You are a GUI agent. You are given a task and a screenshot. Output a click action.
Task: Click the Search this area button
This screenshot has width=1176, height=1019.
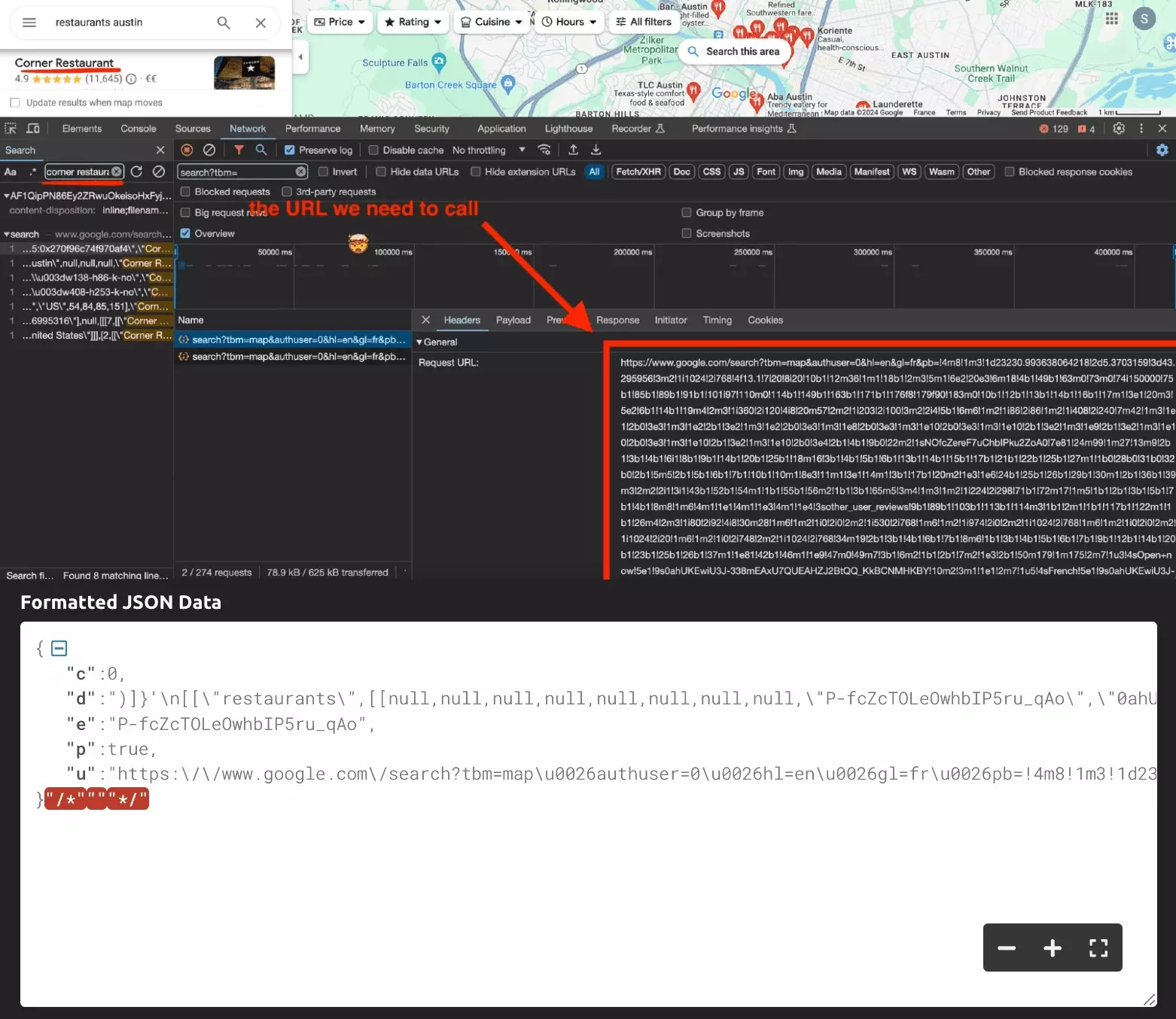[x=734, y=51]
